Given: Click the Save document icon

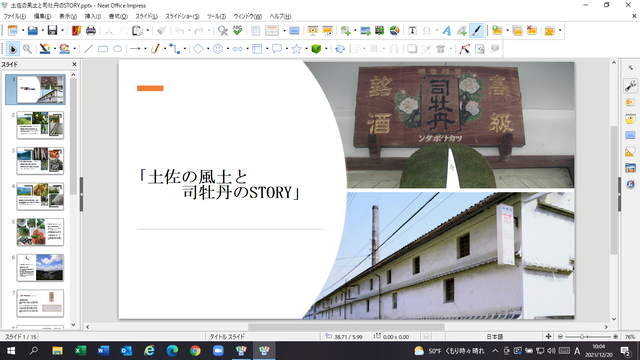Looking at the screenshot, I should pos(52,31).
